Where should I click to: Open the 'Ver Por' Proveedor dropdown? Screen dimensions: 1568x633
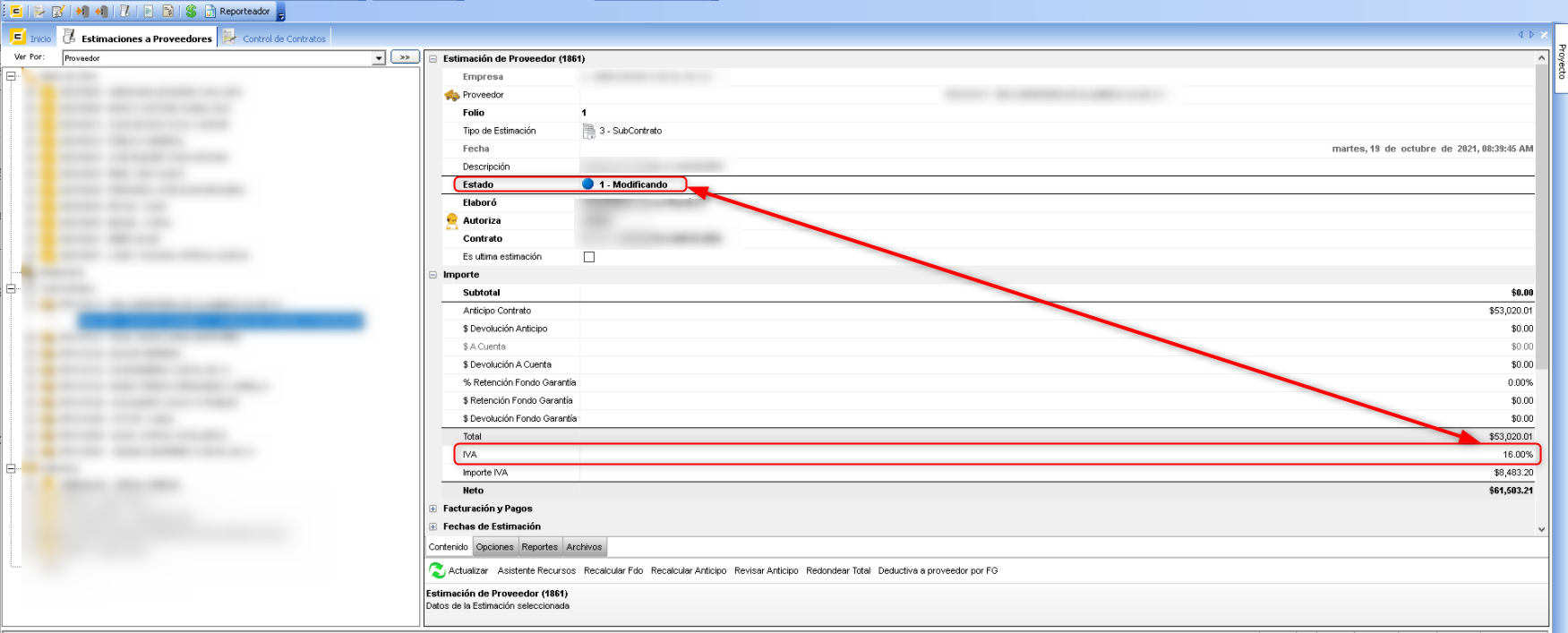coord(379,58)
